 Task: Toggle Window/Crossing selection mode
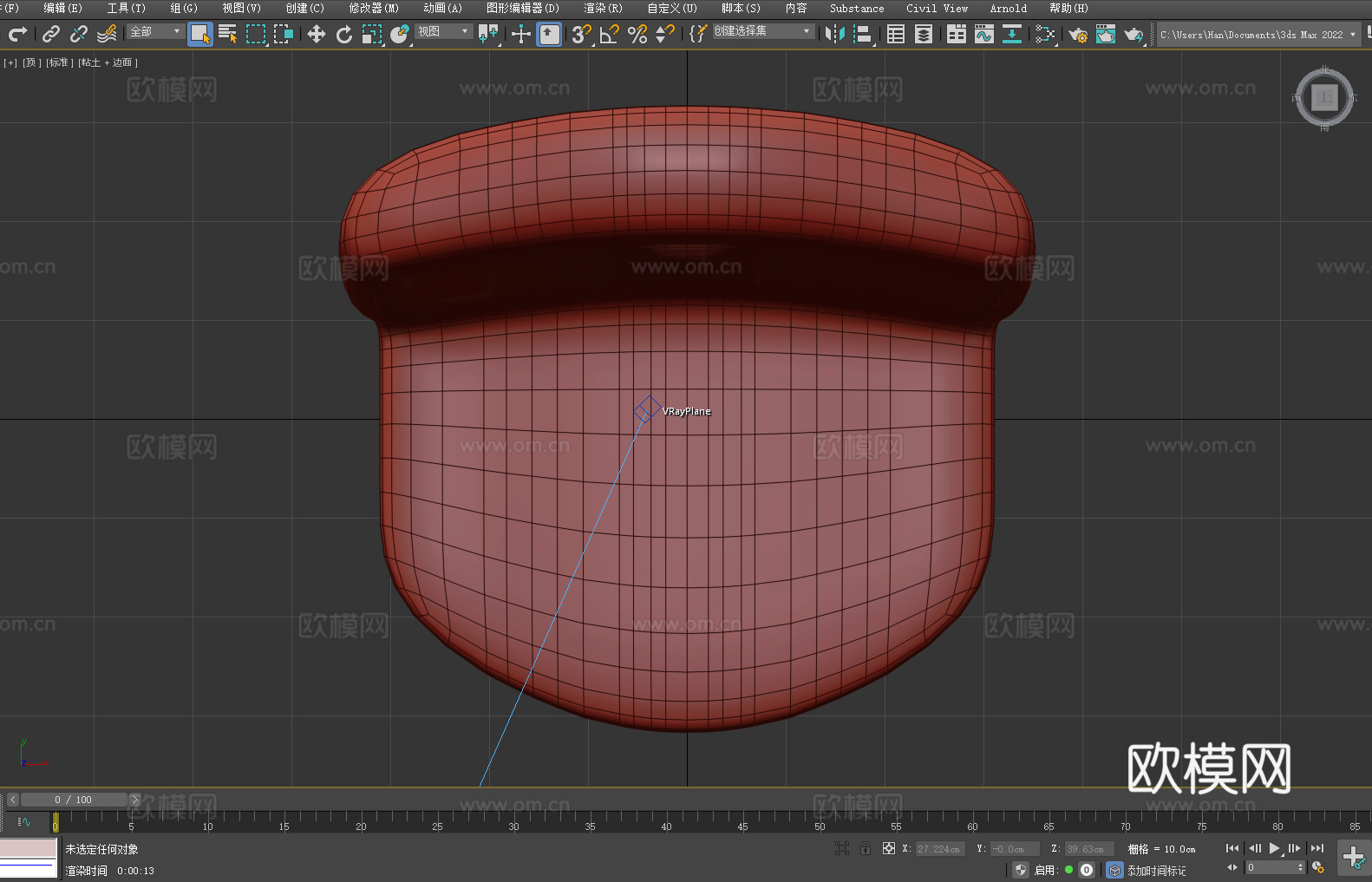(x=284, y=34)
